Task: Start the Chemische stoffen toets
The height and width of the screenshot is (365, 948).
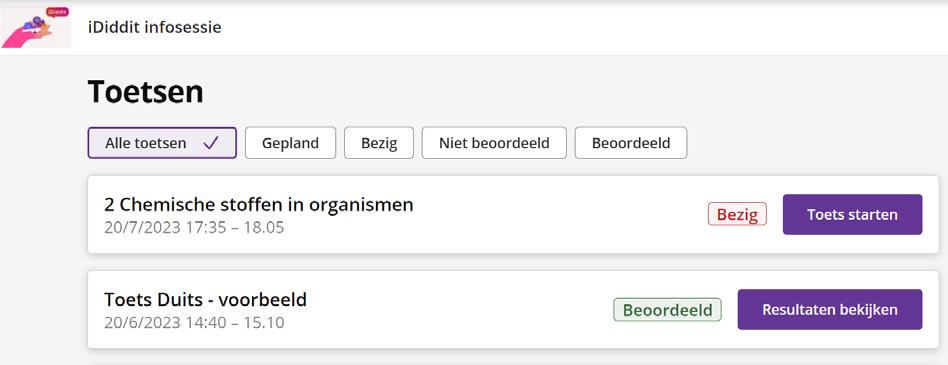Action: tap(852, 215)
